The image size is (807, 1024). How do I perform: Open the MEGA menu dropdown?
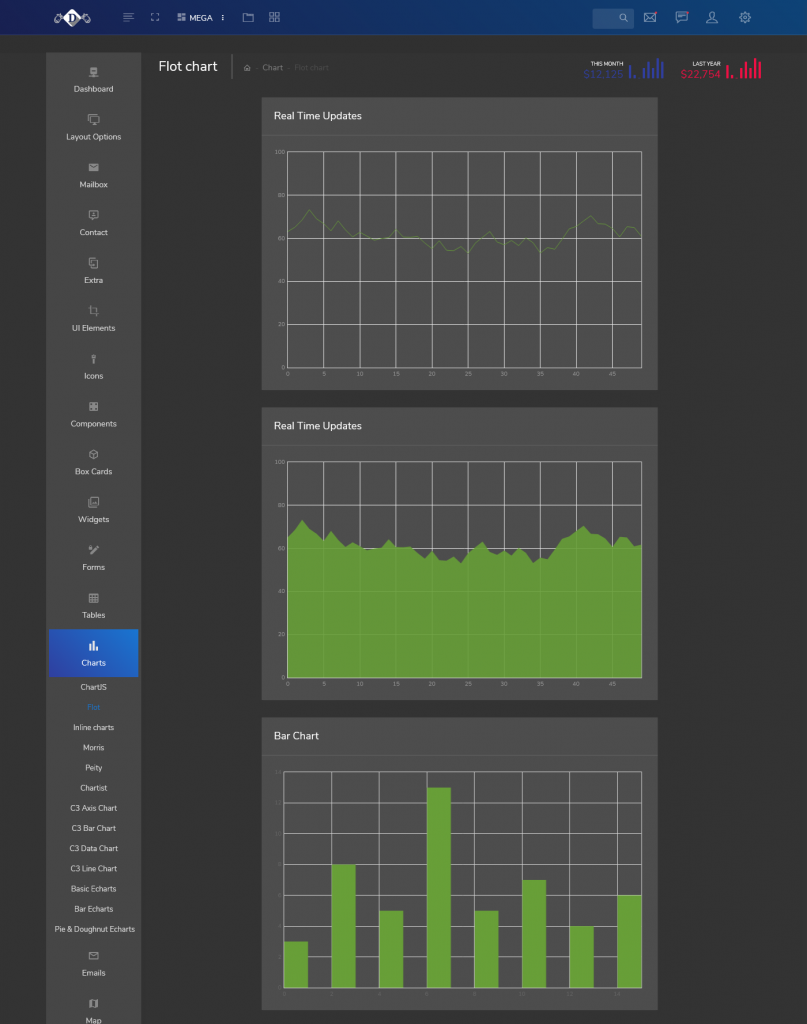(200, 17)
